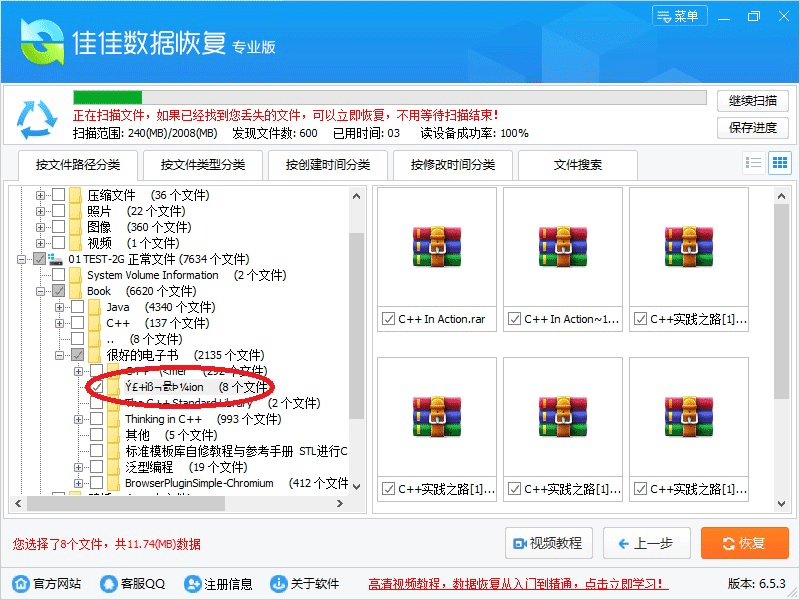
Task: Uncheck C++ In Action.rar file checkbox
Action: coord(388,319)
